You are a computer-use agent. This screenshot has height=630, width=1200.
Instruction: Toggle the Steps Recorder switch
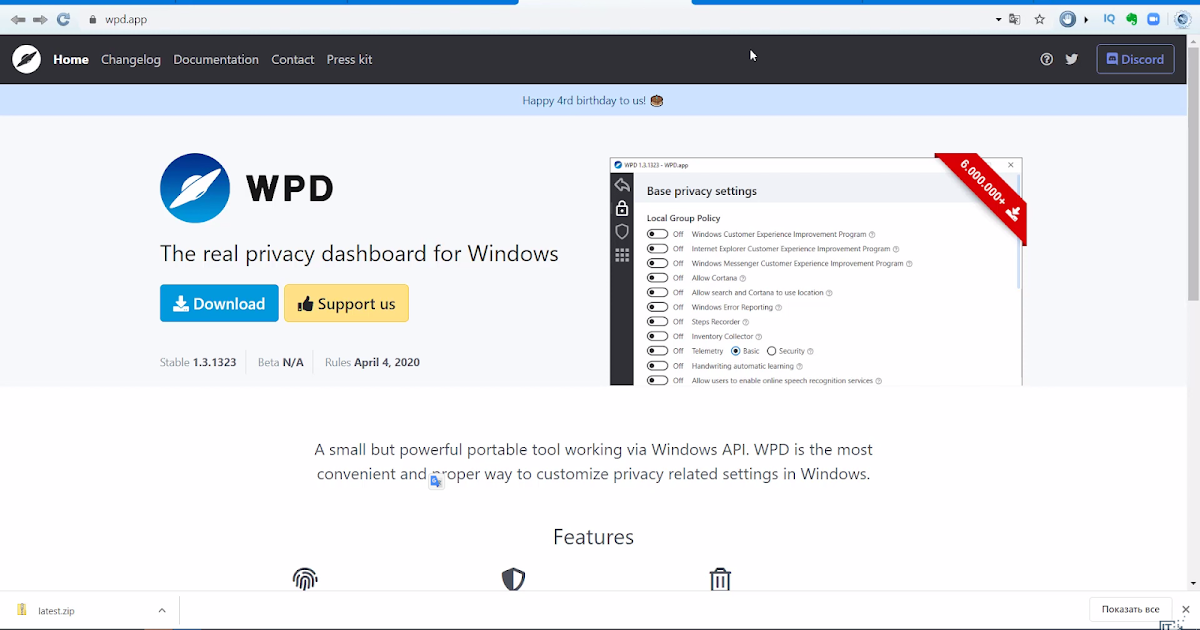[x=657, y=322]
